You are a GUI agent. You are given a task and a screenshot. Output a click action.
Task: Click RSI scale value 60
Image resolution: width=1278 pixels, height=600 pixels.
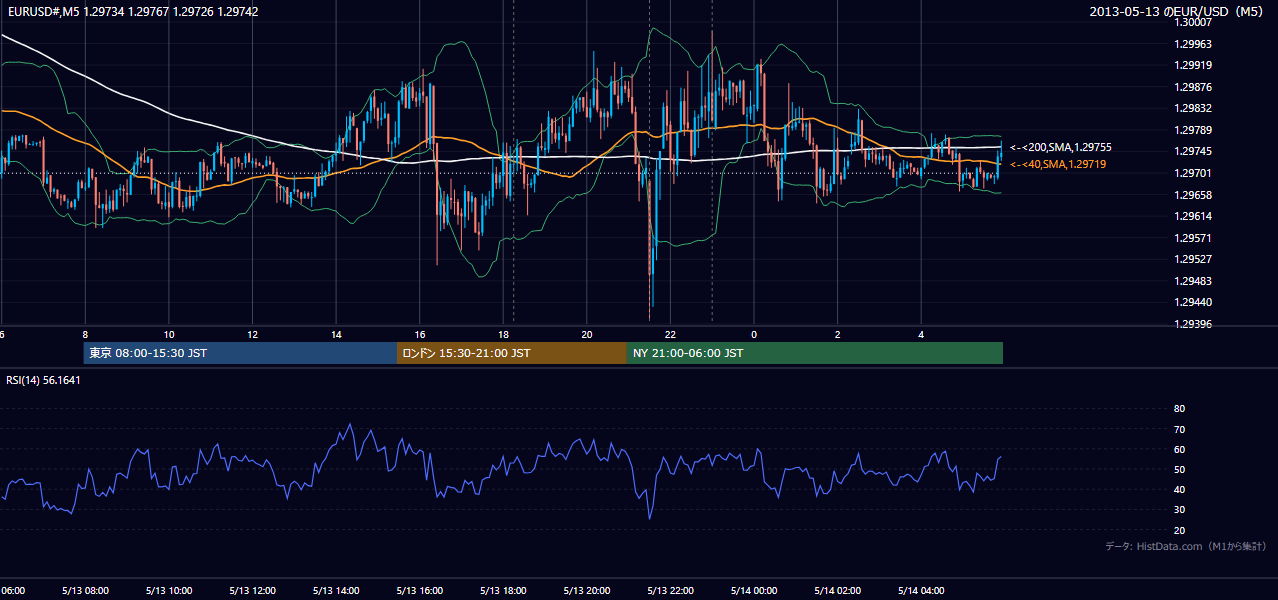tap(1179, 449)
